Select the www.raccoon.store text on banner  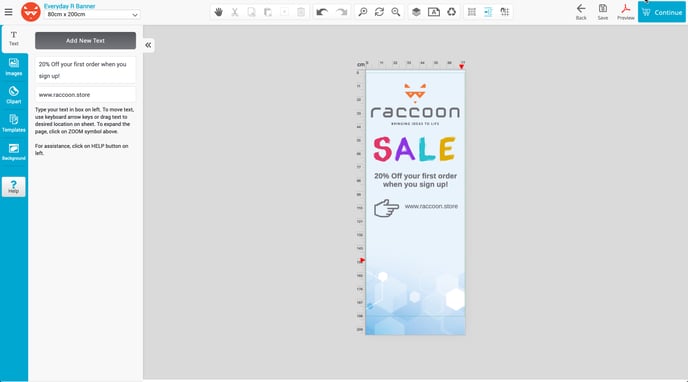431,206
